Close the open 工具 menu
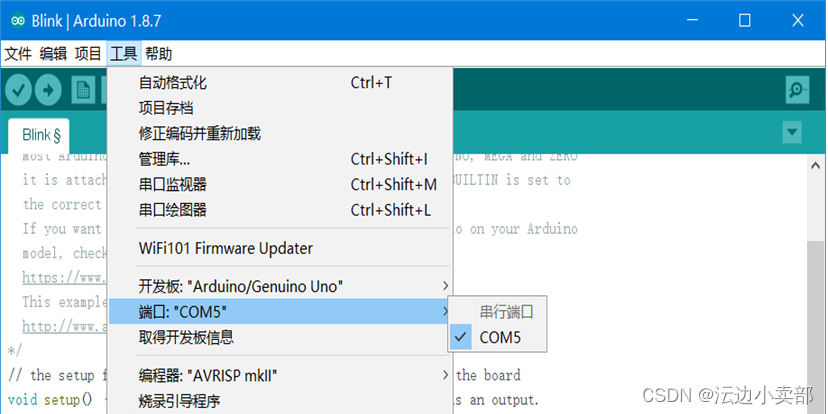 click(x=124, y=53)
